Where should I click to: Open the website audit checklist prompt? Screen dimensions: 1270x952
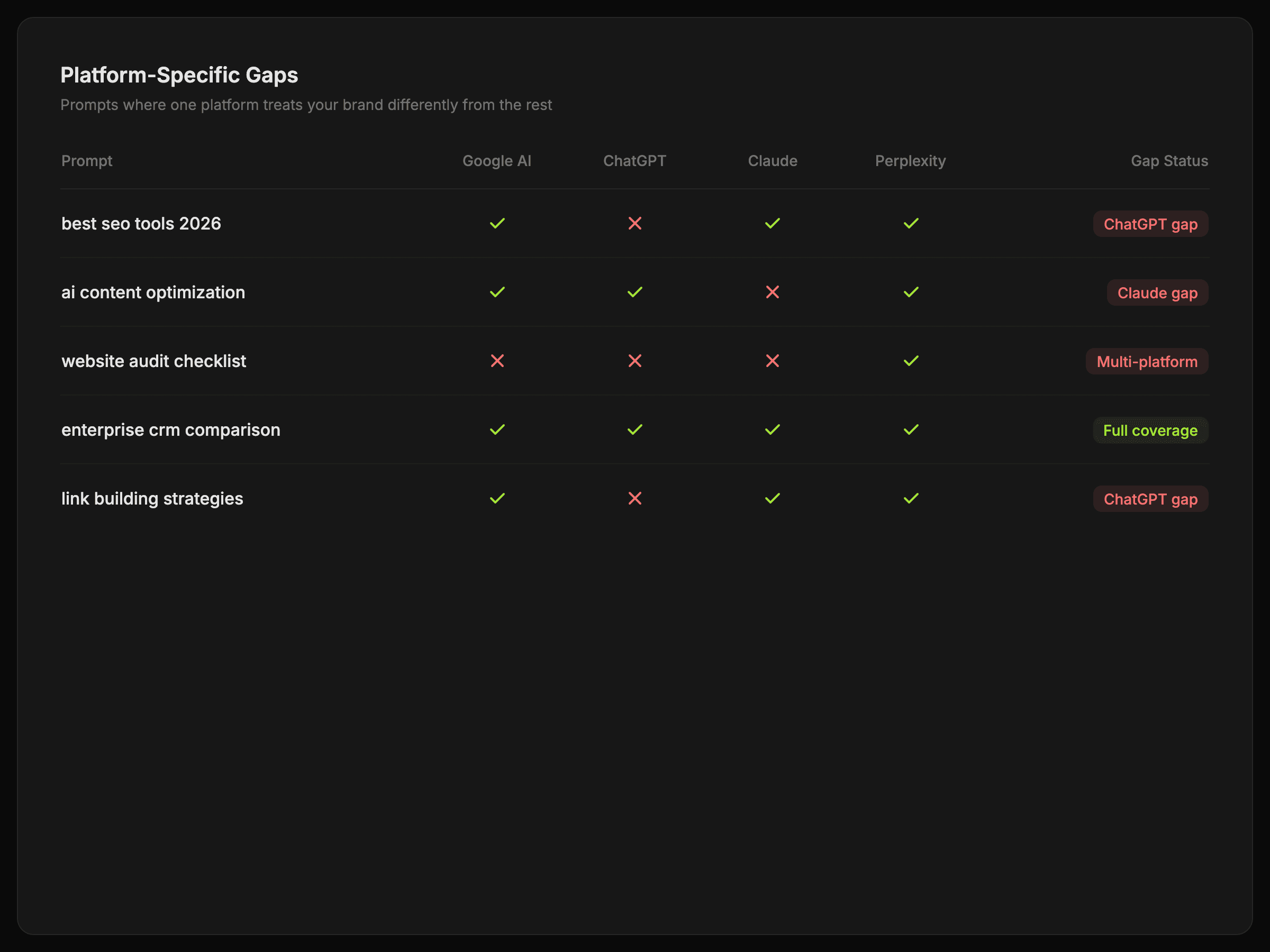pos(153,361)
